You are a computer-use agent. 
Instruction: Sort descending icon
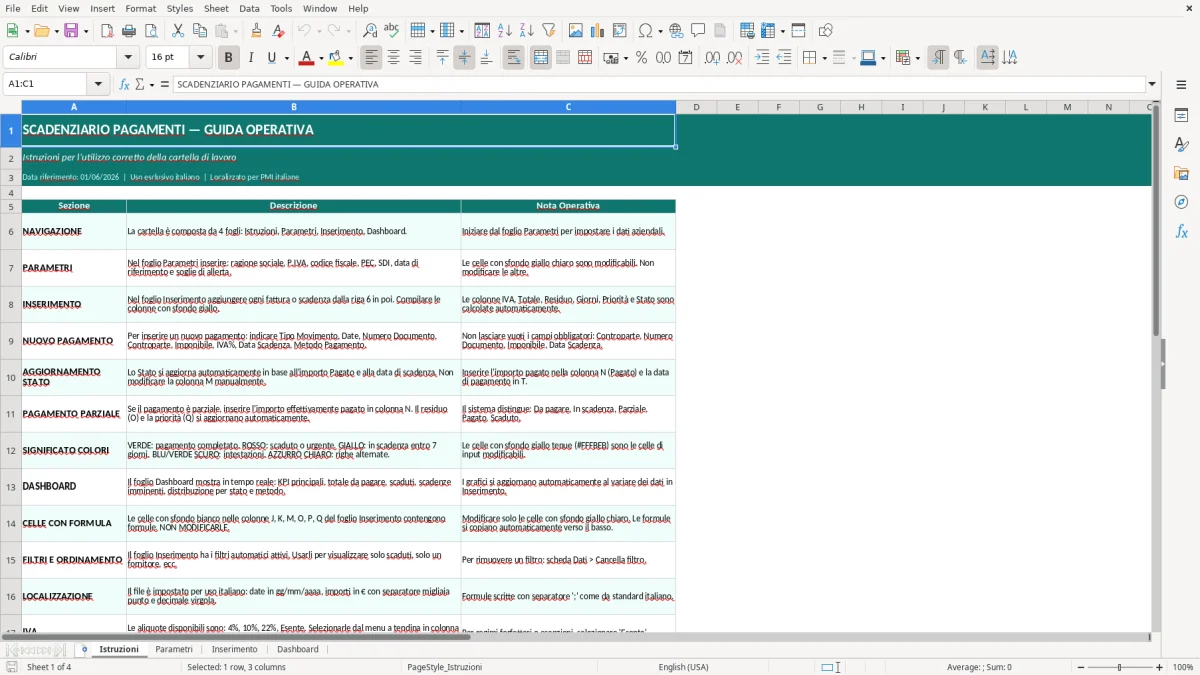(527, 31)
